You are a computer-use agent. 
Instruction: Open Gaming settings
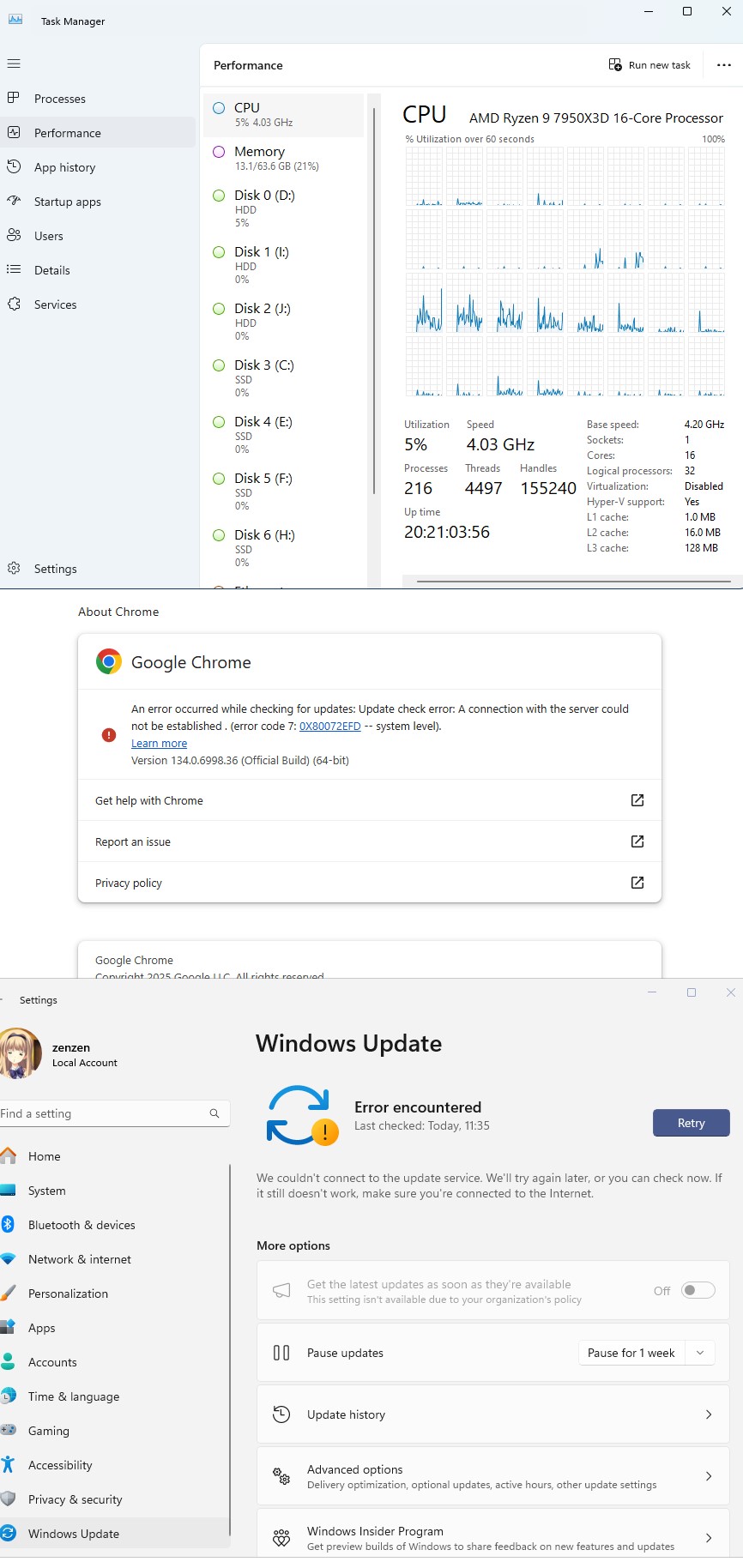point(115,1431)
